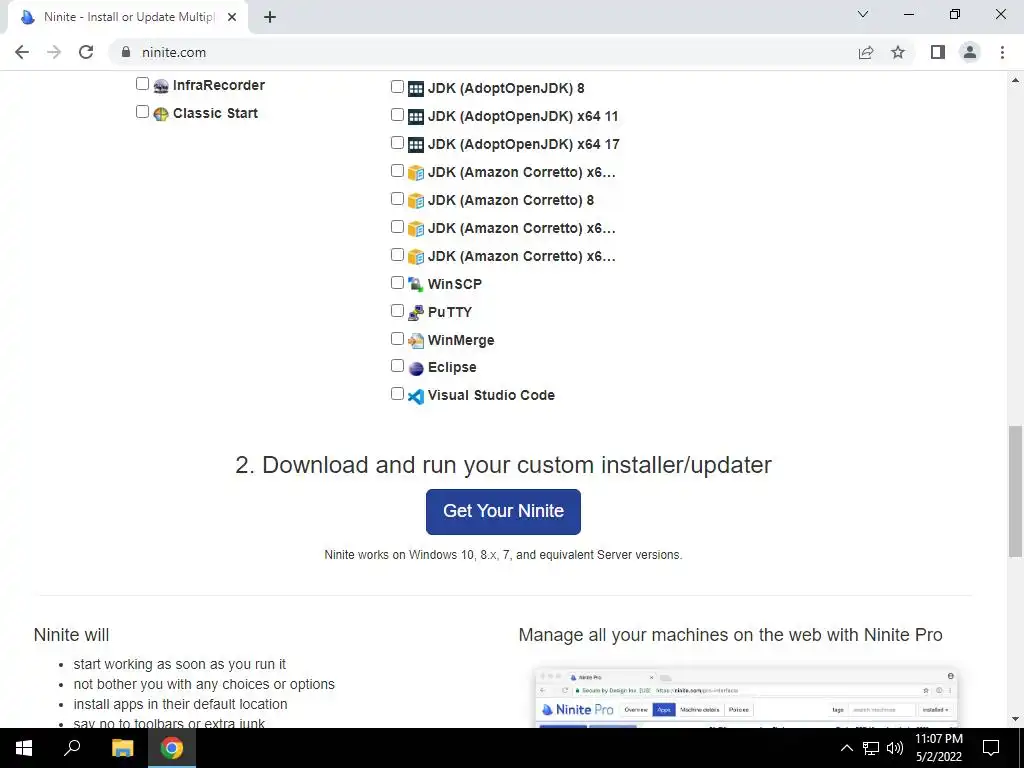Click the WinMerge app icon
1024x768 pixels.
[x=415, y=341]
